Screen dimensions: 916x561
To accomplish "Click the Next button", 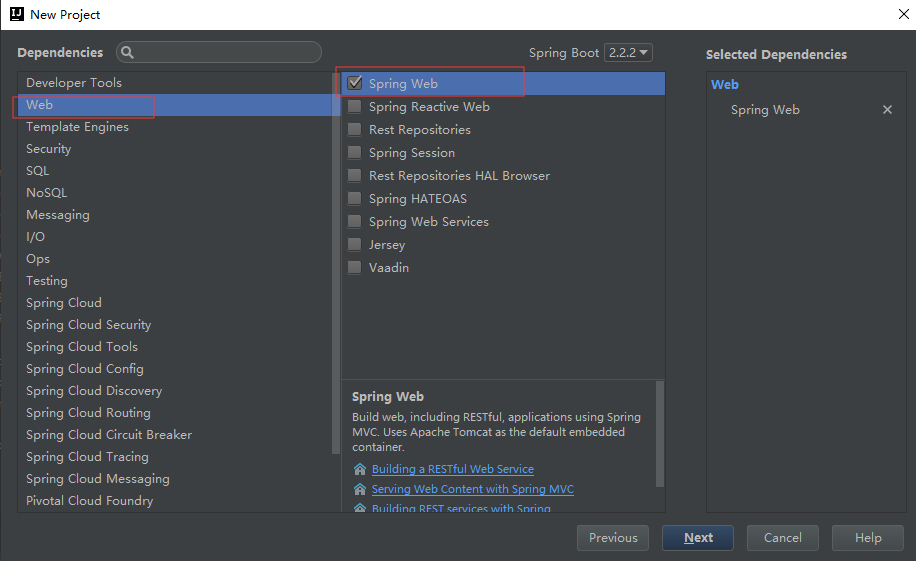I will point(698,538).
